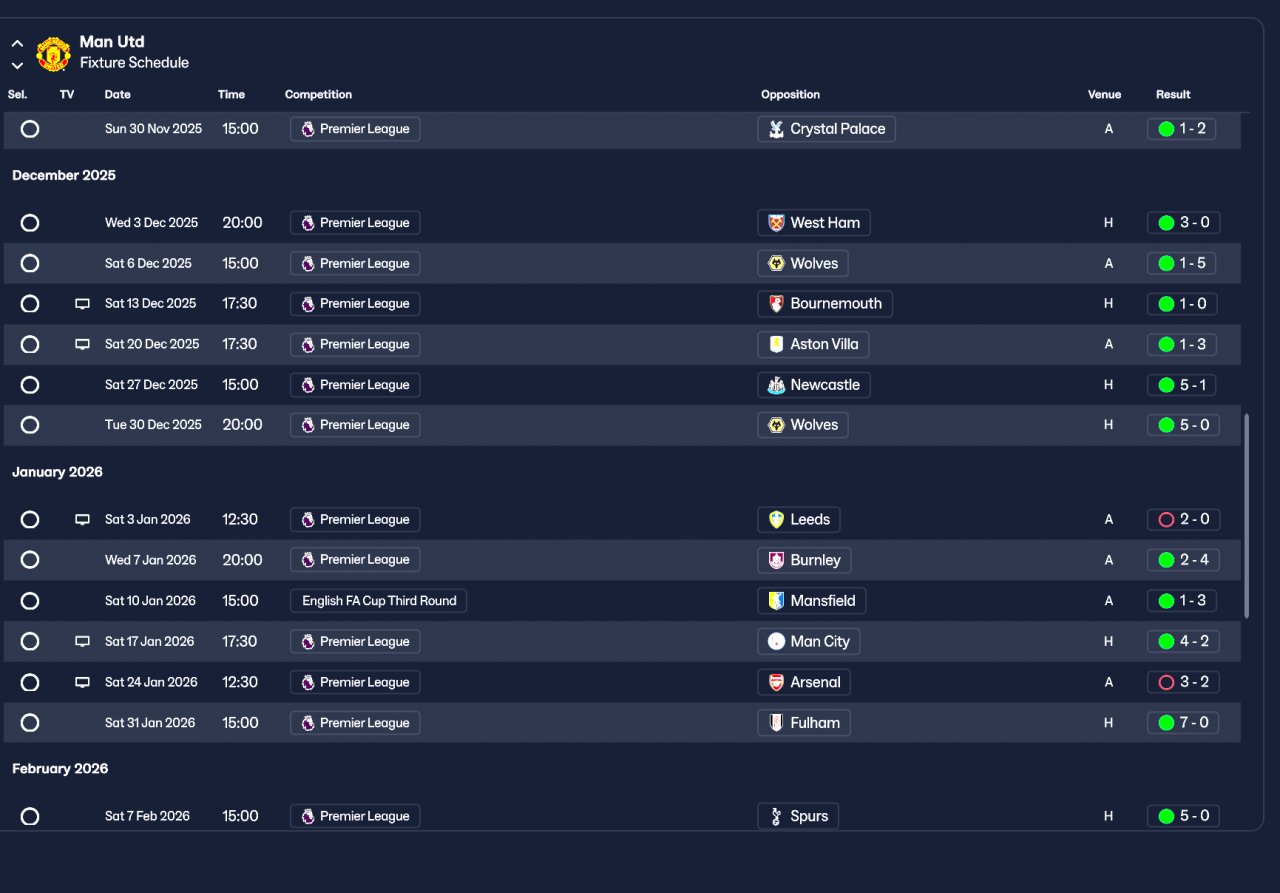This screenshot has height=893, width=1280.
Task: Select the Fulham fixture radio button
Action: [30, 723]
